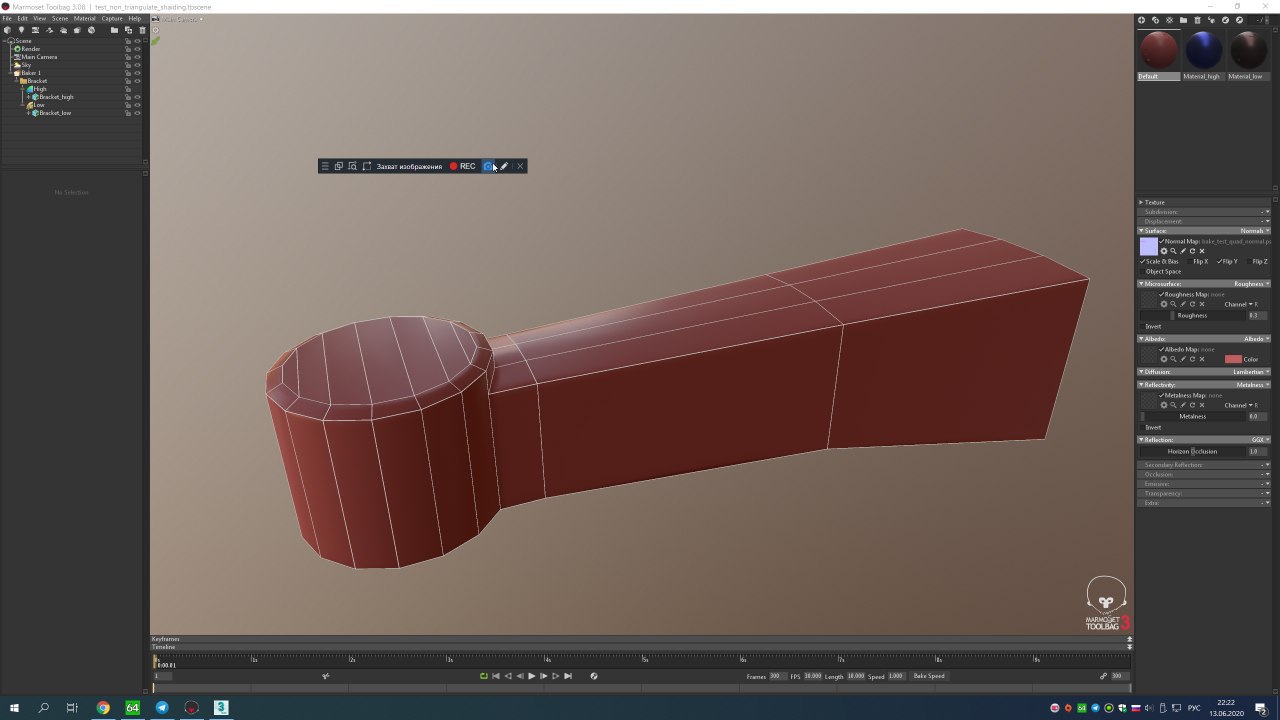The width and height of the screenshot is (1280, 720).
Task: Open settings gear for Metalness Map
Action: pos(1164,405)
